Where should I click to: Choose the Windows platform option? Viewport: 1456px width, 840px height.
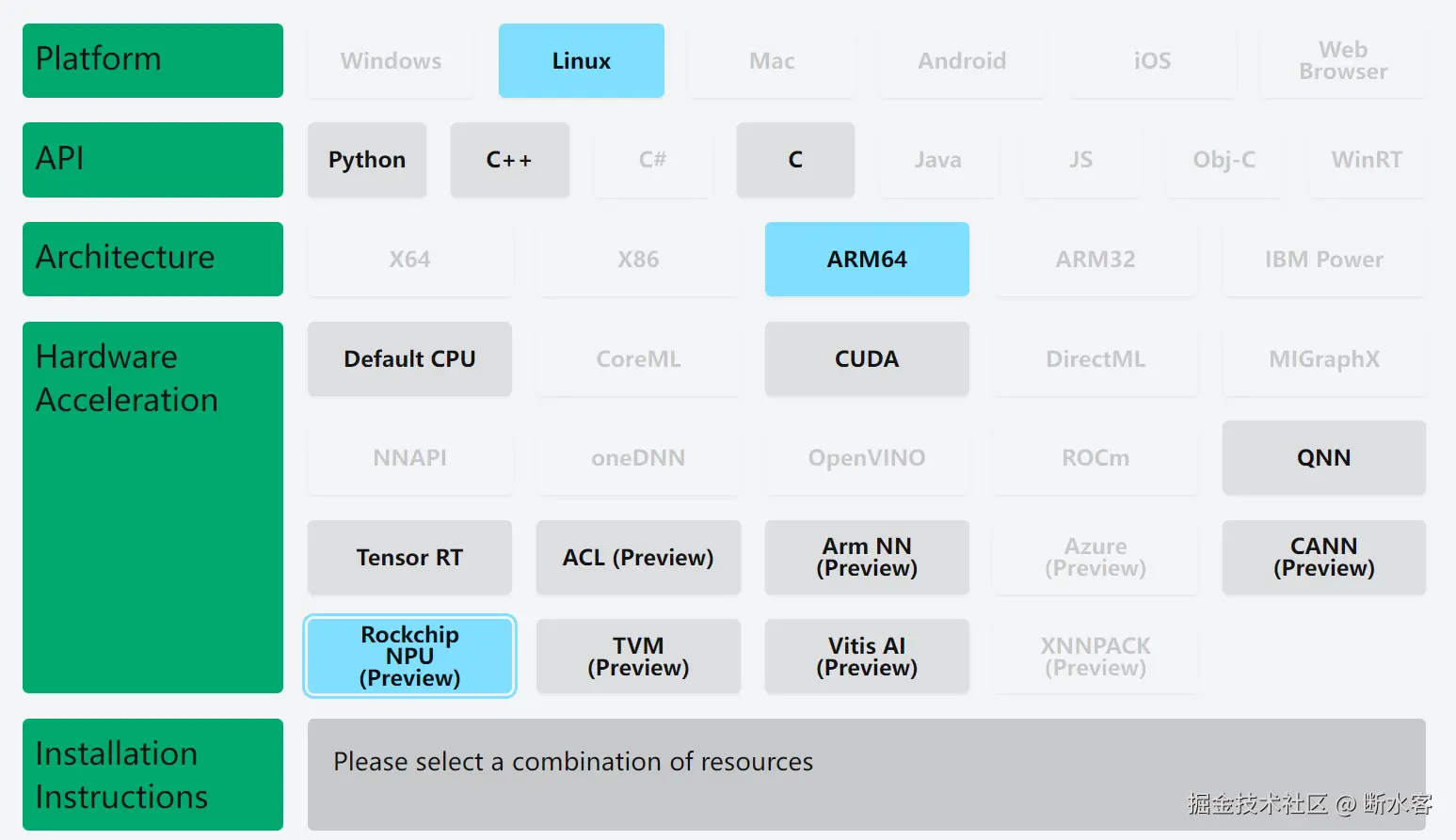(391, 61)
